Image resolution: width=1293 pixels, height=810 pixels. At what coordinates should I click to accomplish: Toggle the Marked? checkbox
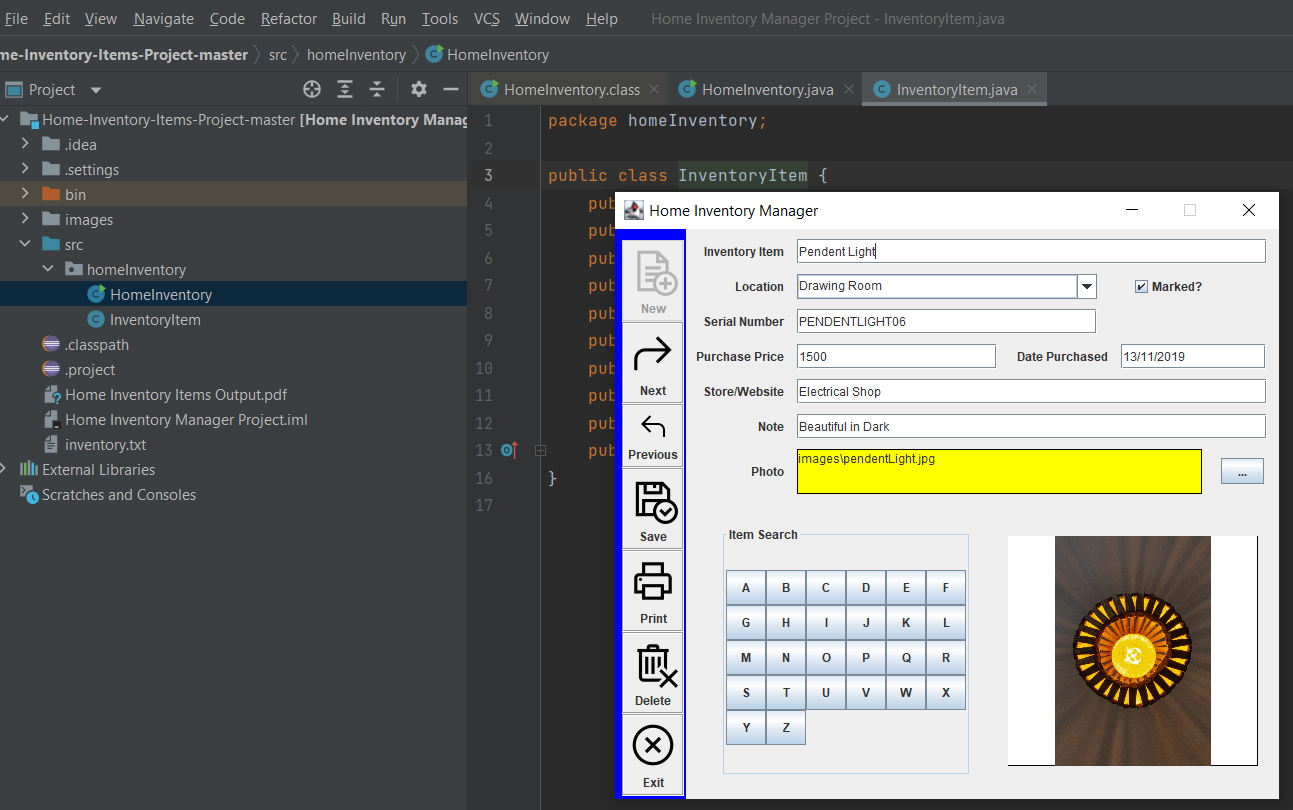[1140, 285]
